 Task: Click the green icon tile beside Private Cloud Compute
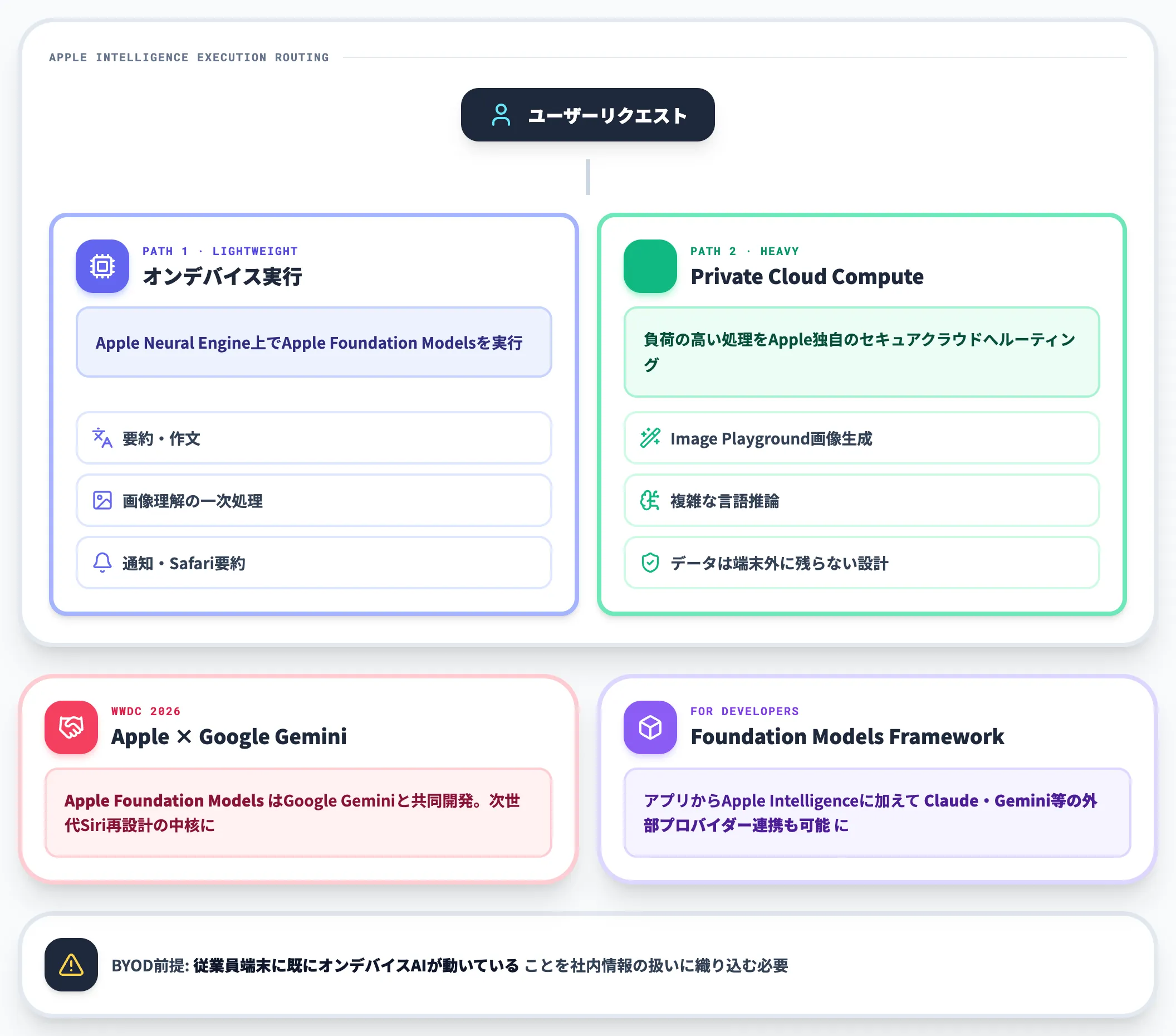650,266
